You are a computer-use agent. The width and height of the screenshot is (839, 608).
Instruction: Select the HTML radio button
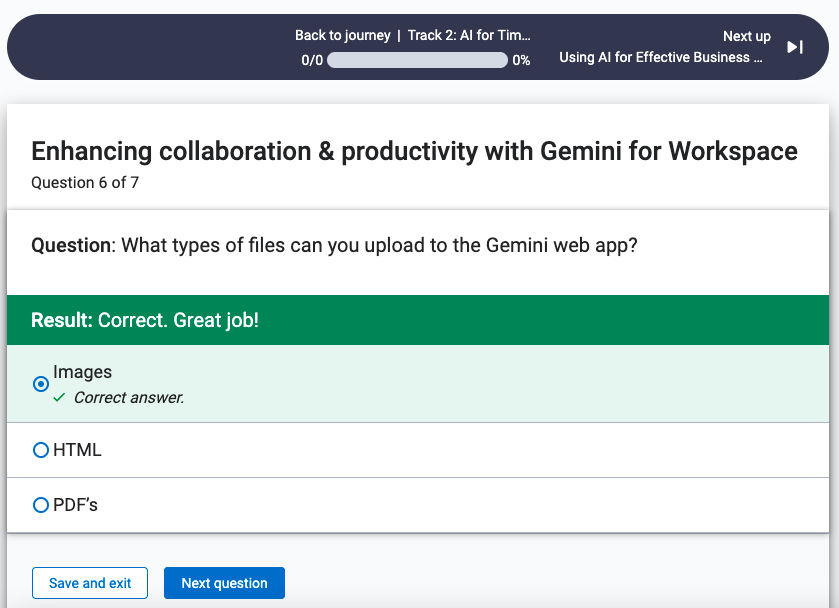41,450
